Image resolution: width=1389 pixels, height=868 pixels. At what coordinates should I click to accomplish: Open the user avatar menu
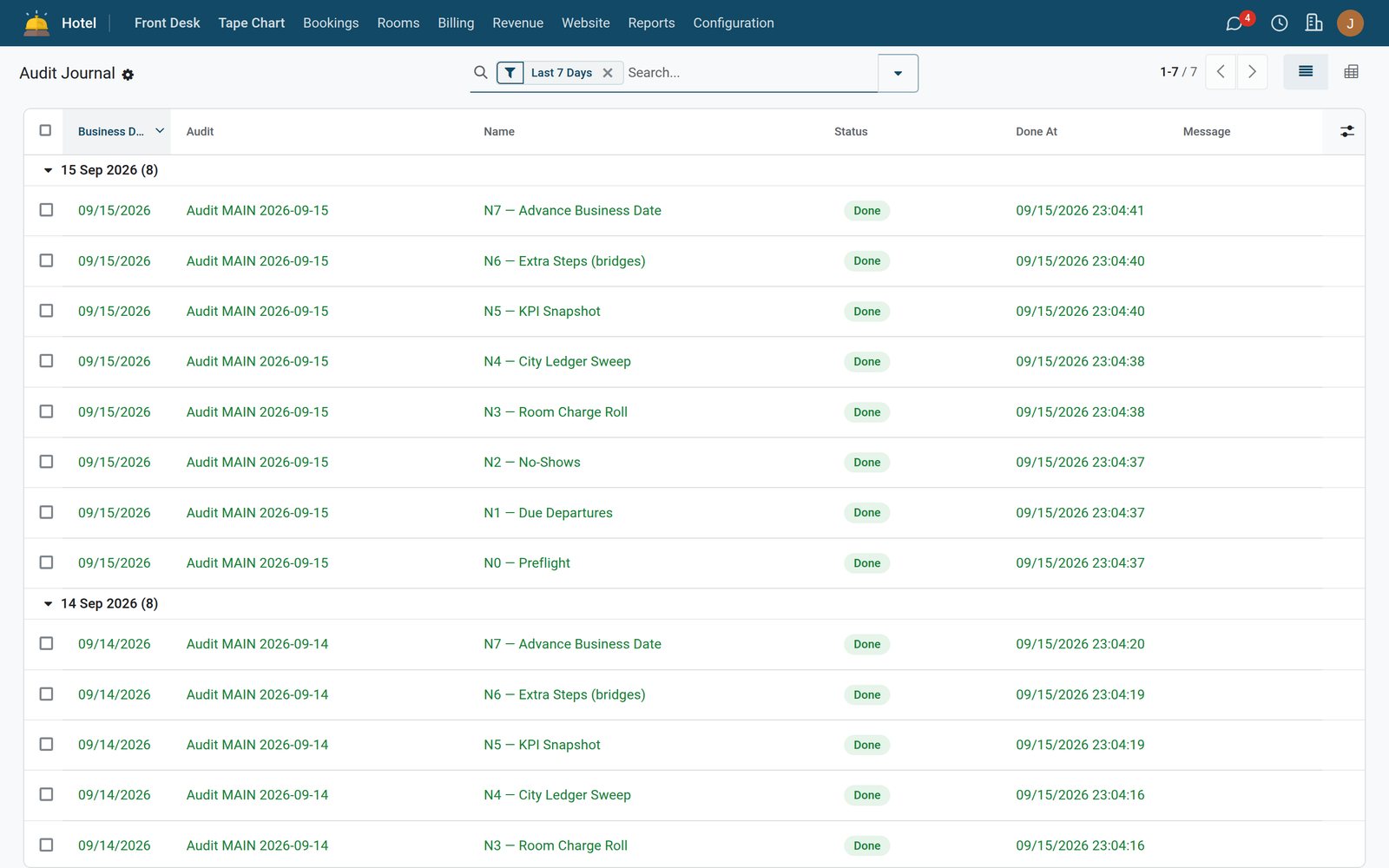pyautogui.click(x=1350, y=23)
